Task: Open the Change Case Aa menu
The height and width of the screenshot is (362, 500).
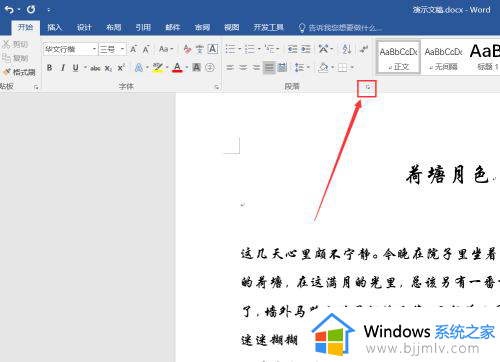Action: 166,49
